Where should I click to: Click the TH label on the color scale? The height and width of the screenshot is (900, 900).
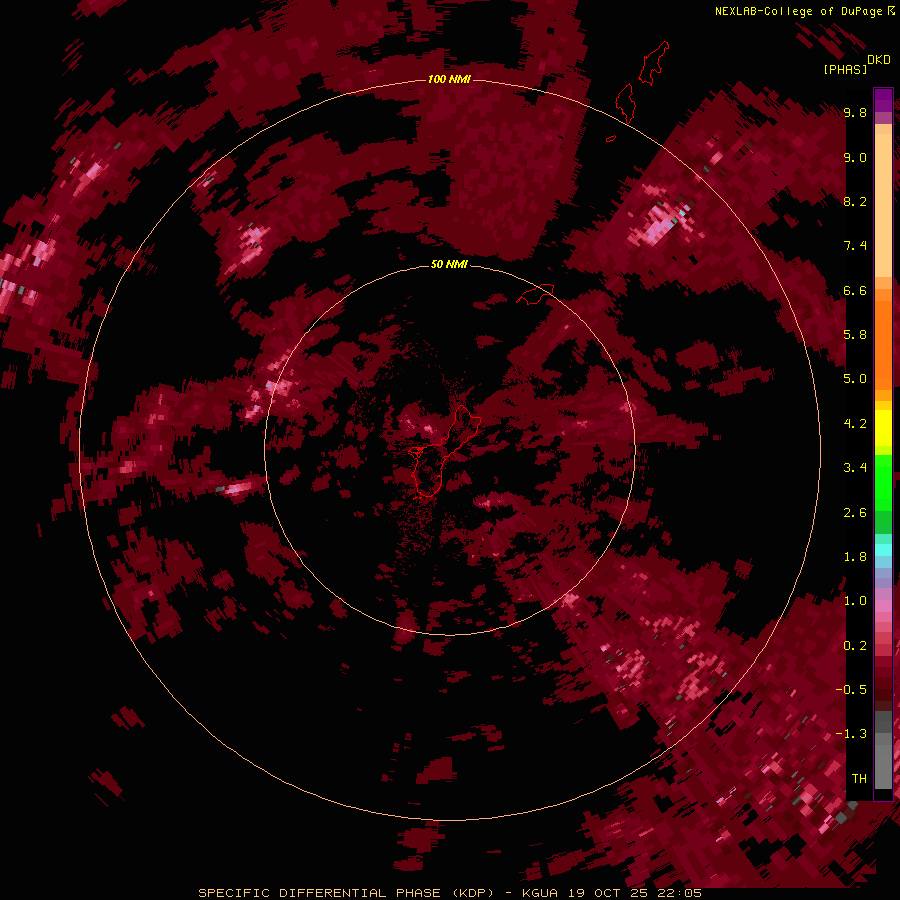pyautogui.click(x=859, y=779)
